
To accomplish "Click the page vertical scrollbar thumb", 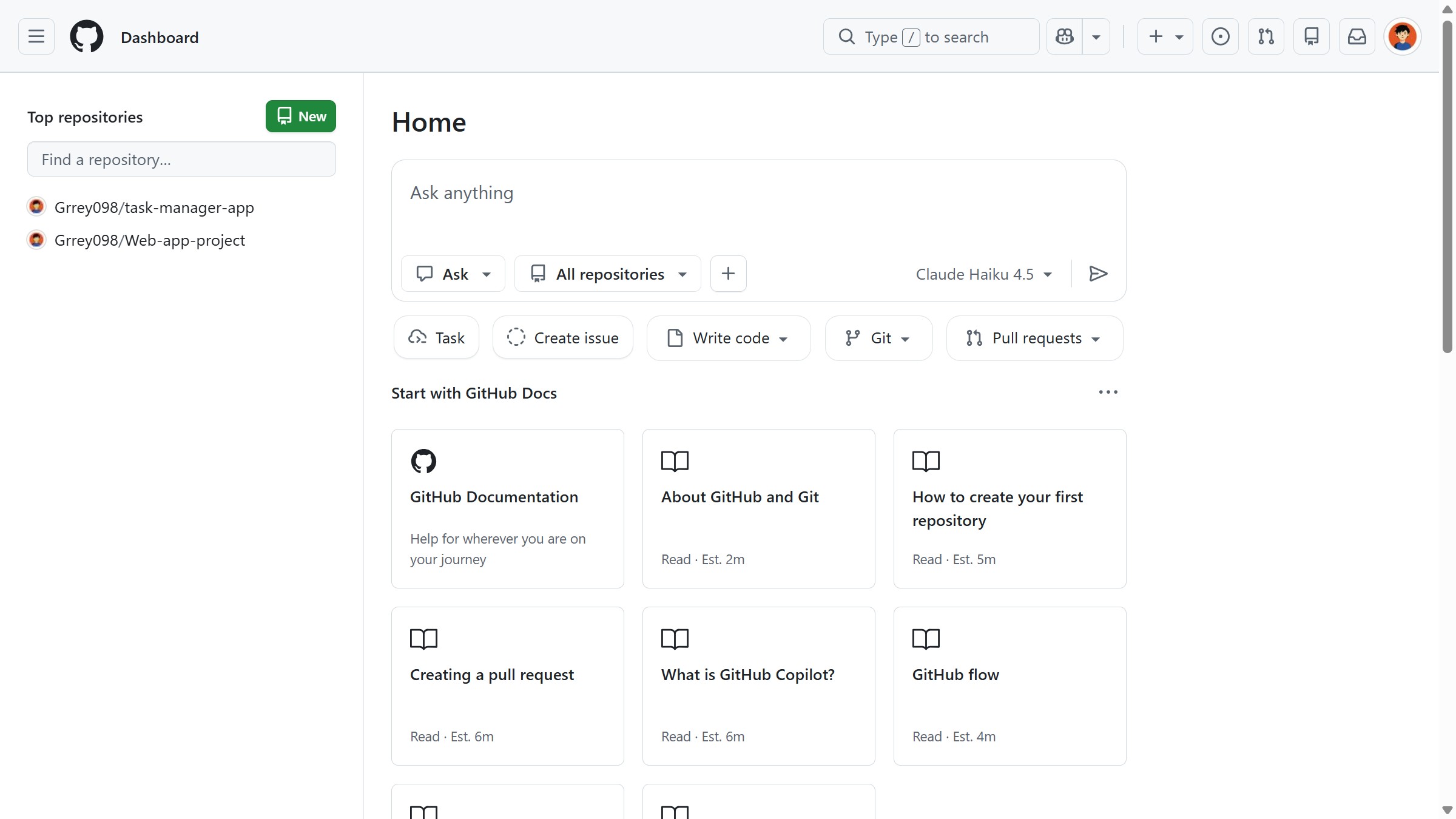I will coord(1448,186).
